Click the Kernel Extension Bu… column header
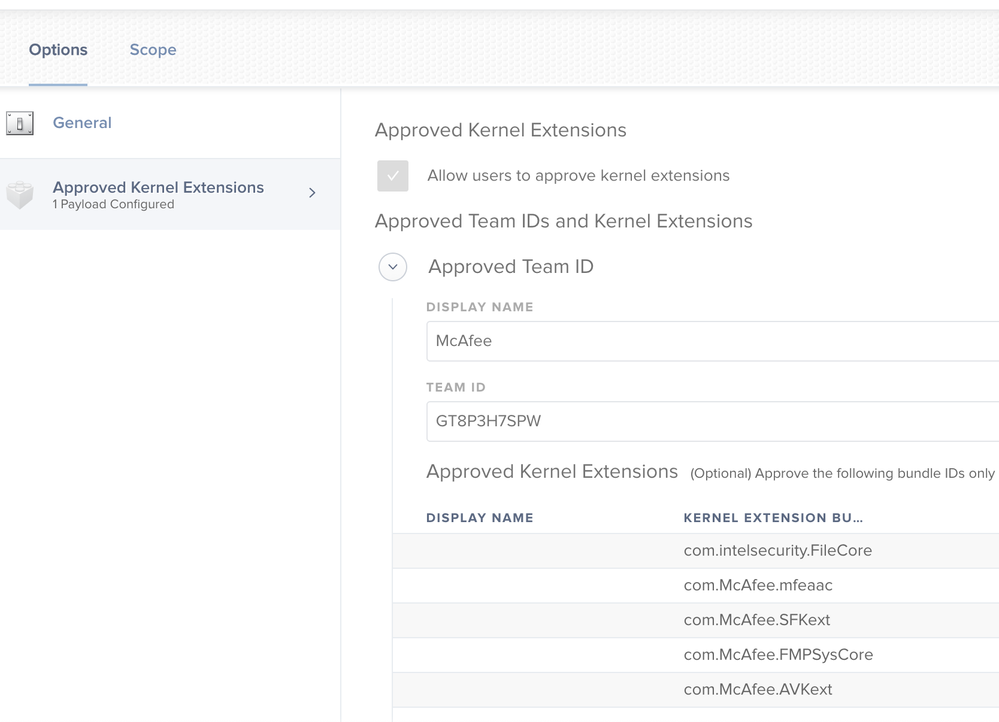The width and height of the screenshot is (999, 722). (773, 518)
